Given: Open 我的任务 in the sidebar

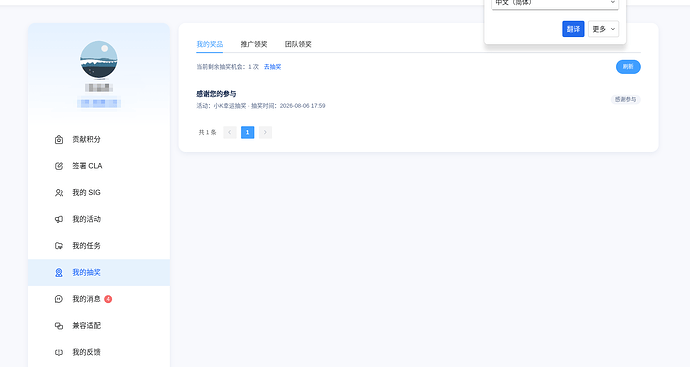Looking at the screenshot, I should pyautogui.click(x=99, y=246).
